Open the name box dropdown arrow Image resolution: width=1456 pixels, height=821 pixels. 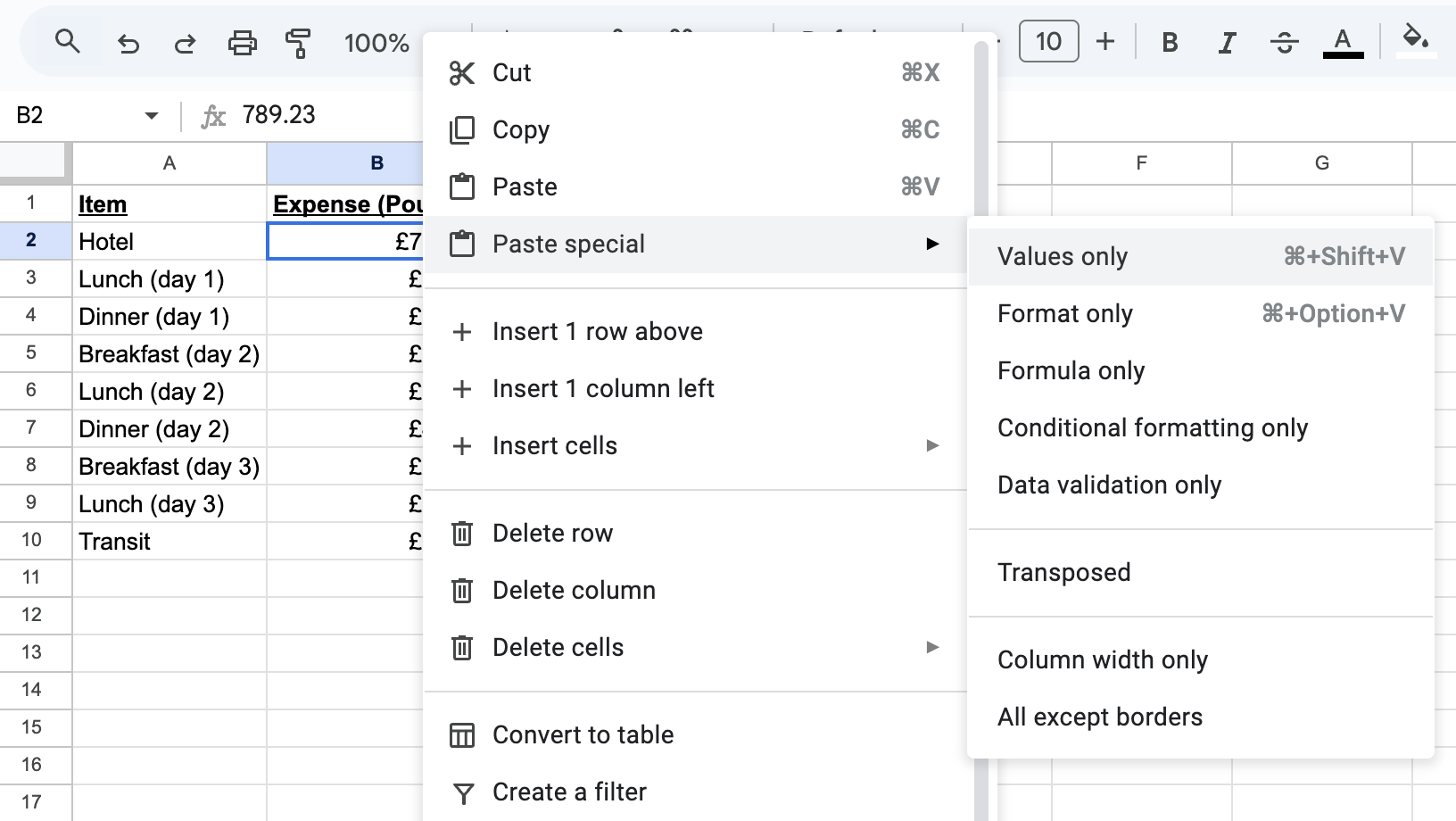(152, 115)
